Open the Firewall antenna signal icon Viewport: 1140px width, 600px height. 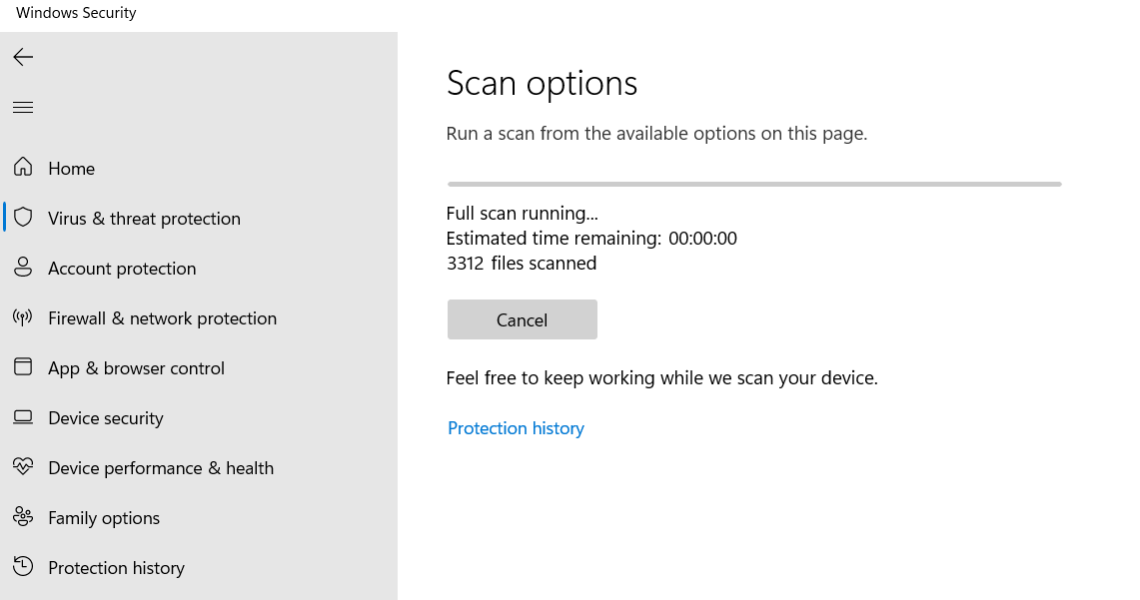23,317
